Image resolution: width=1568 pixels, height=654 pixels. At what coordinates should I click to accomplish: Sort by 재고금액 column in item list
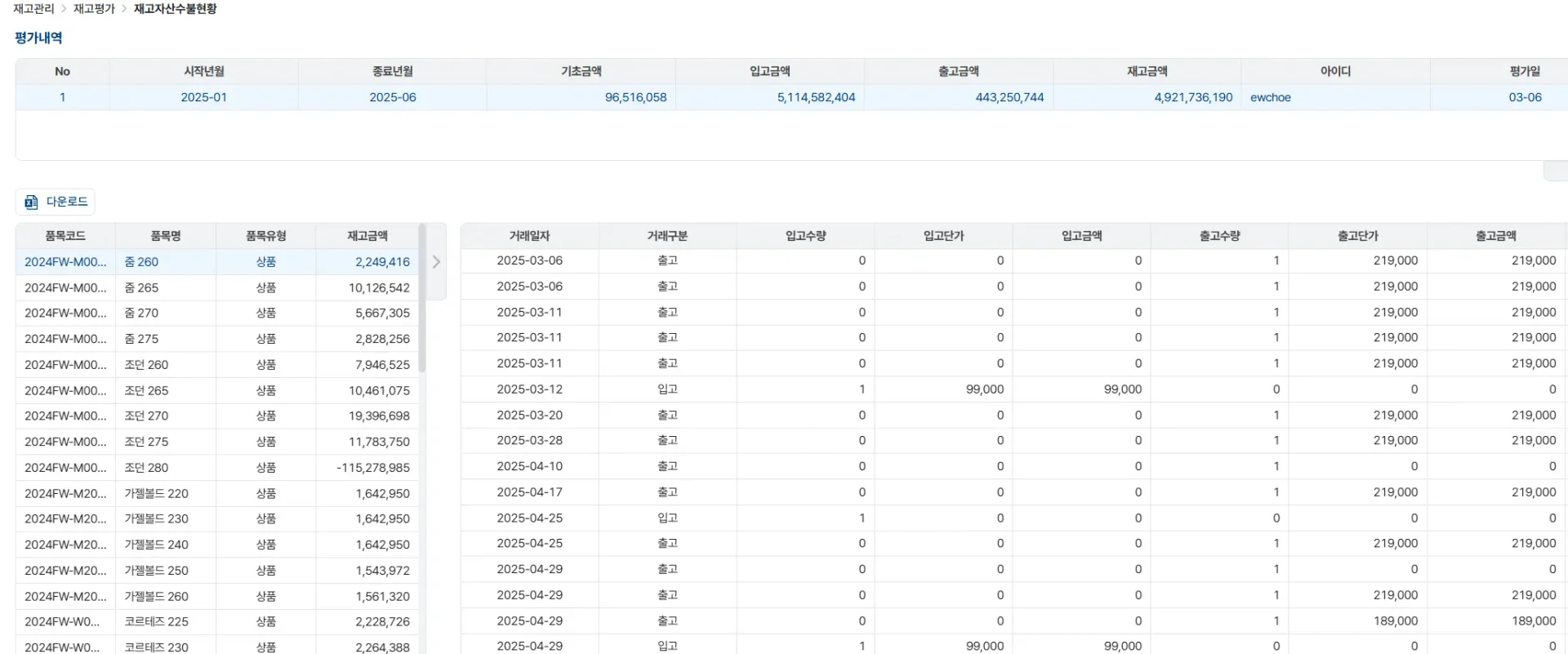(x=367, y=236)
